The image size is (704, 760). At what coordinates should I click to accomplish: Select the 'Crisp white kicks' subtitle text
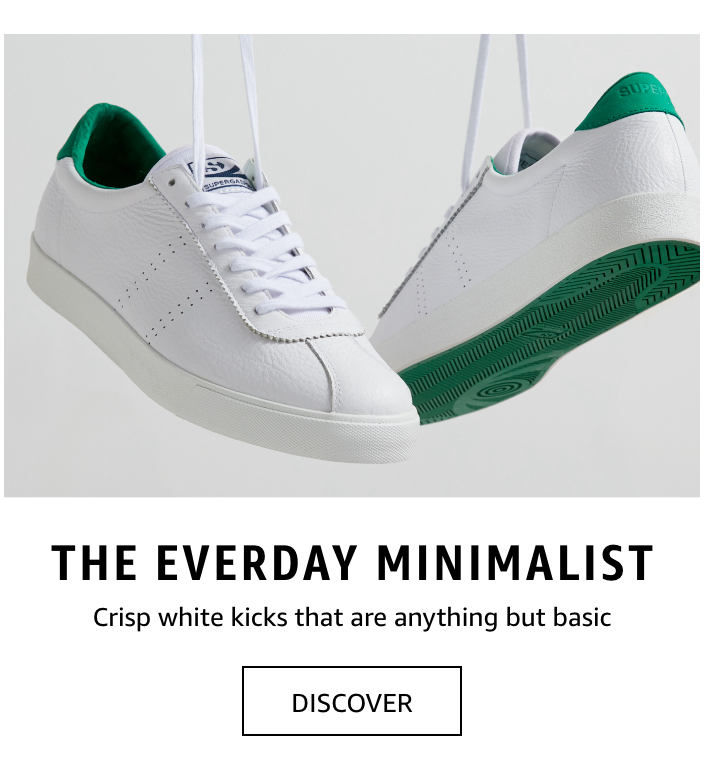coord(352,618)
